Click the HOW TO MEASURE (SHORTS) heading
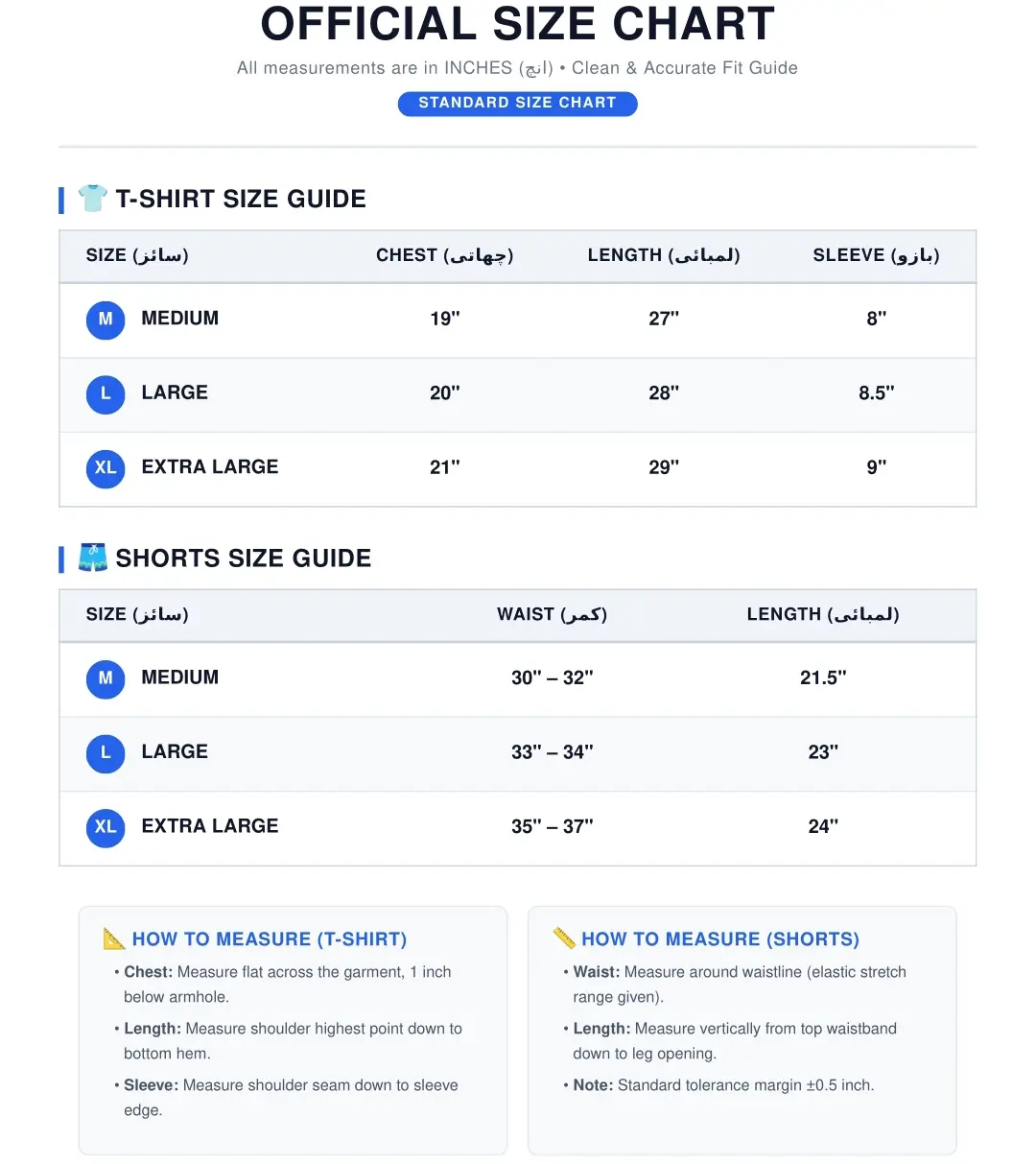 tap(720, 939)
